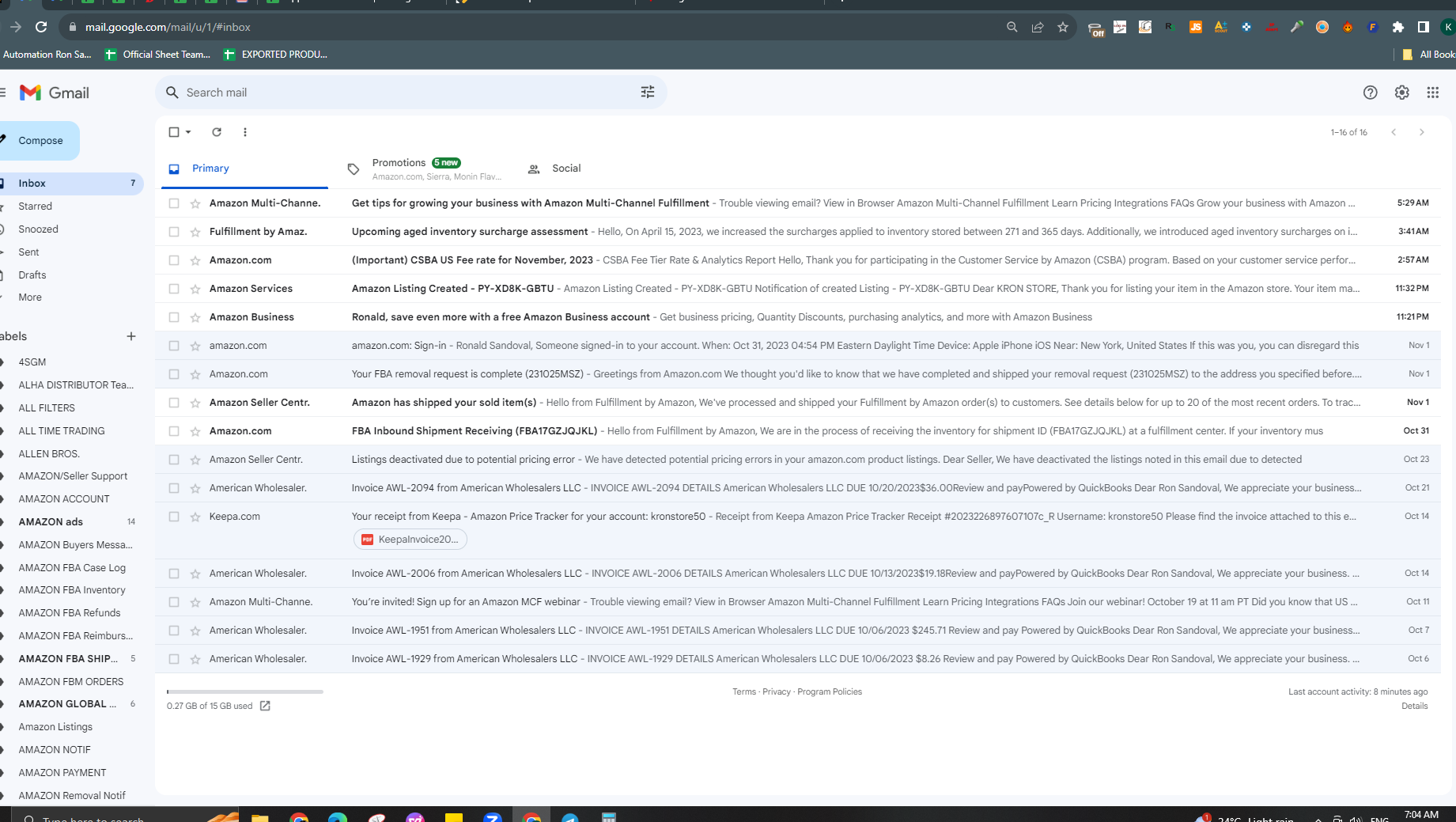The width and height of the screenshot is (1456, 822).
Task: Share this page from the address bar
Action: (x=1038, y=27)
